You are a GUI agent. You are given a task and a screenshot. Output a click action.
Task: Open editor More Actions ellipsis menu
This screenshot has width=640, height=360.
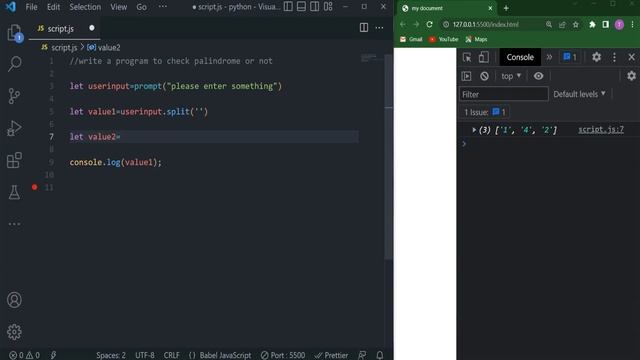[x=379, y=28]
